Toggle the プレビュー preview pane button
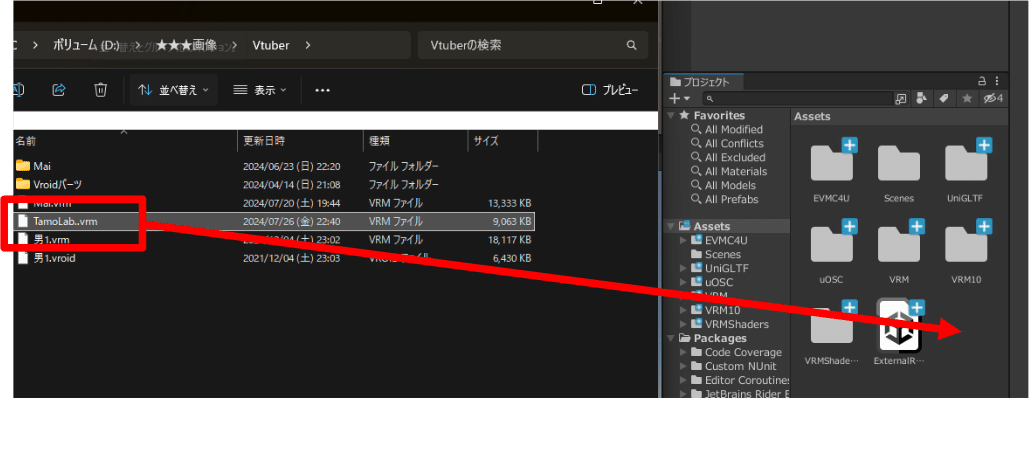Screen dimensions: 1029x469 [610, 91]
